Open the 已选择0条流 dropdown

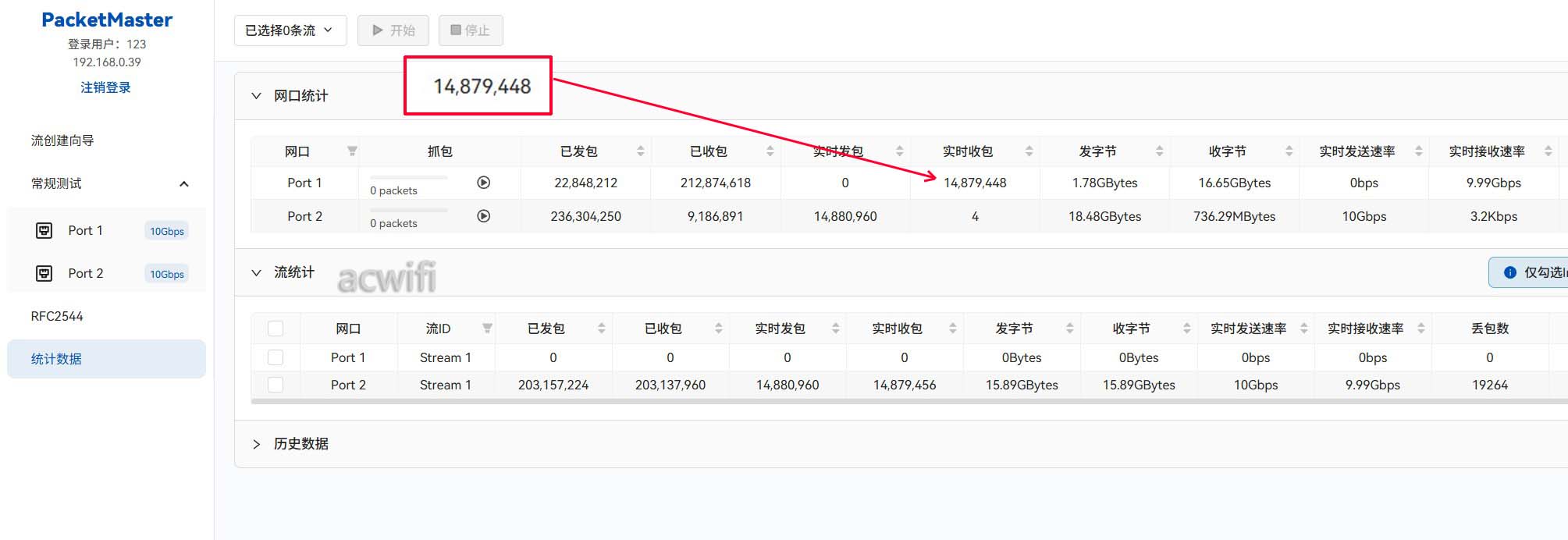click(290, 30)
